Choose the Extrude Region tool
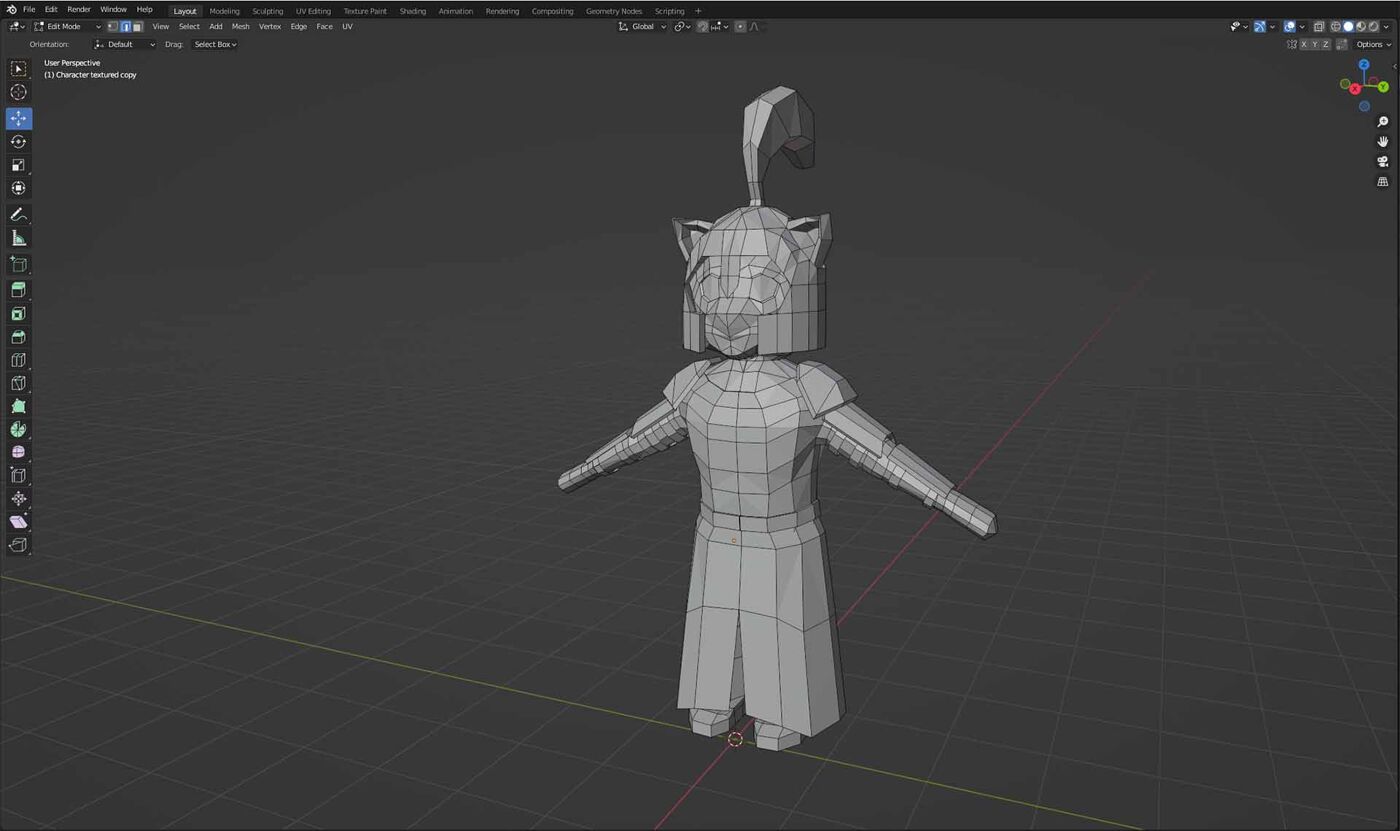This screenshot has height=831, width=1400. (x=18, y=290)
